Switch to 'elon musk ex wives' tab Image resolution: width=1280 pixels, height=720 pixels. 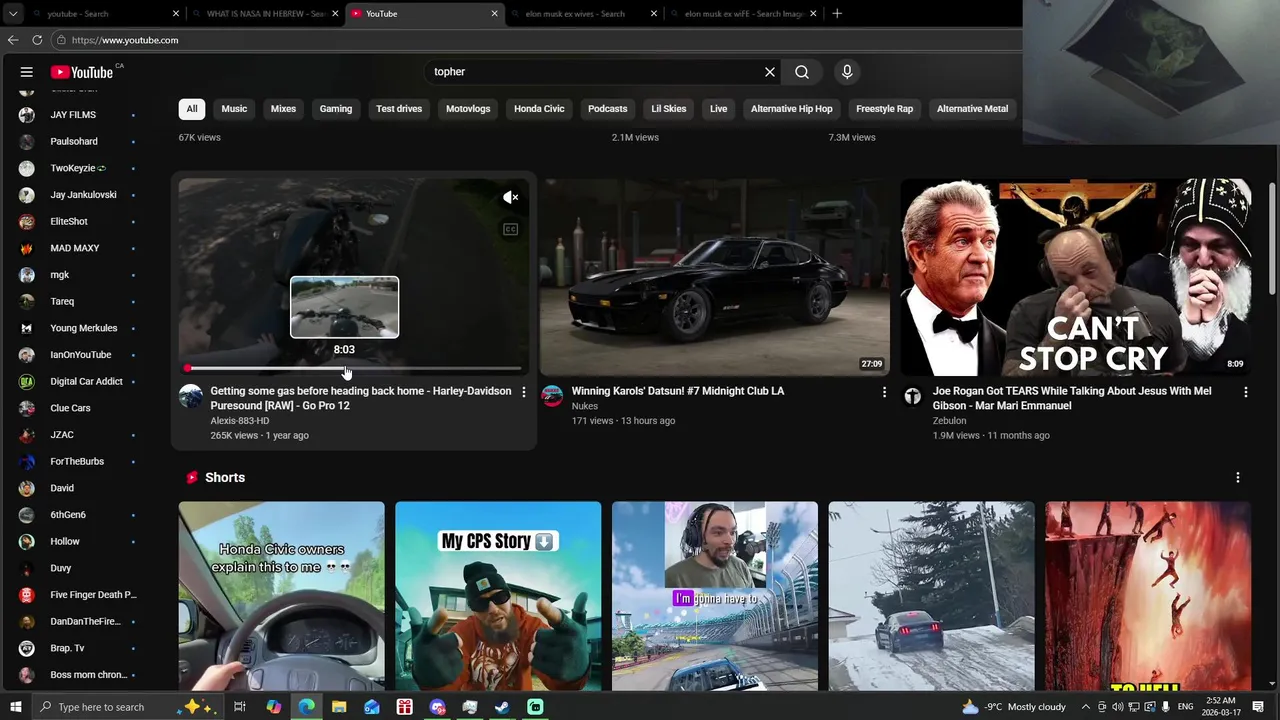tap(584, 14)
